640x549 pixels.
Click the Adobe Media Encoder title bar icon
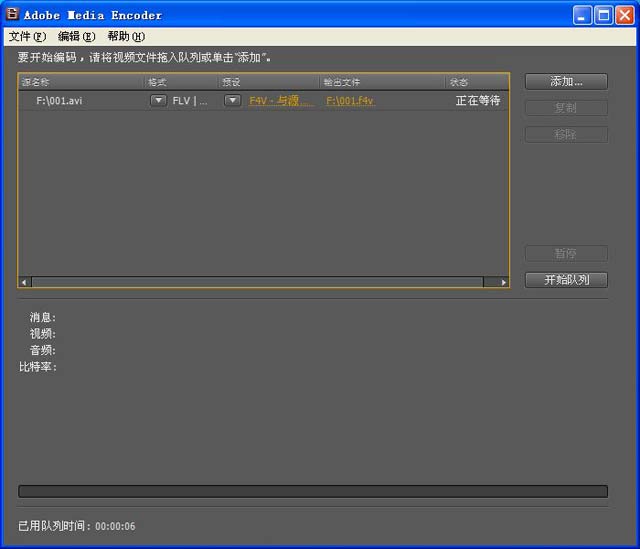coord(12,15)
